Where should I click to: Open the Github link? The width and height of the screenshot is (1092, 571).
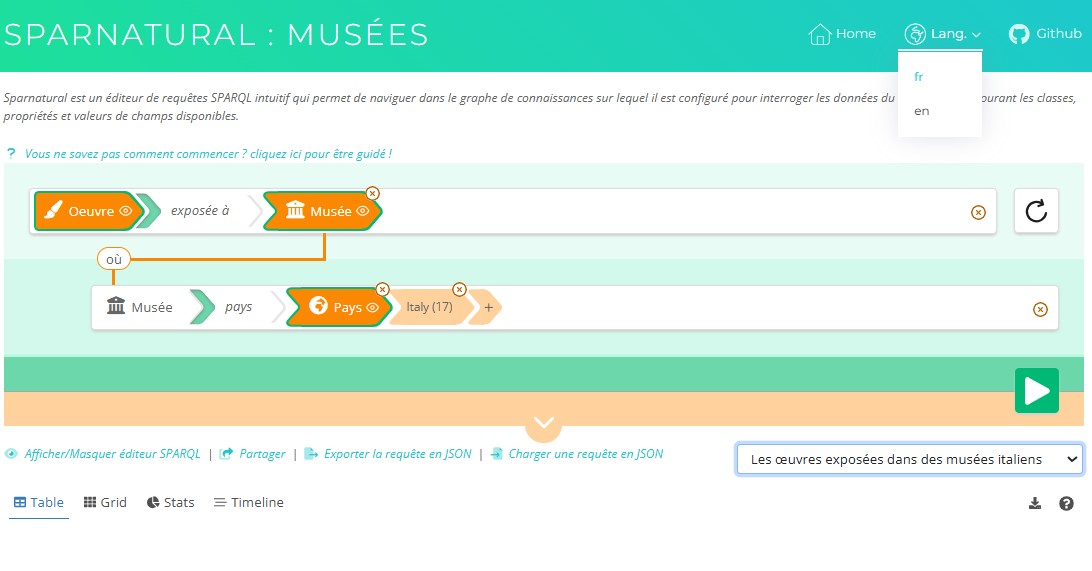[1045, 33]
